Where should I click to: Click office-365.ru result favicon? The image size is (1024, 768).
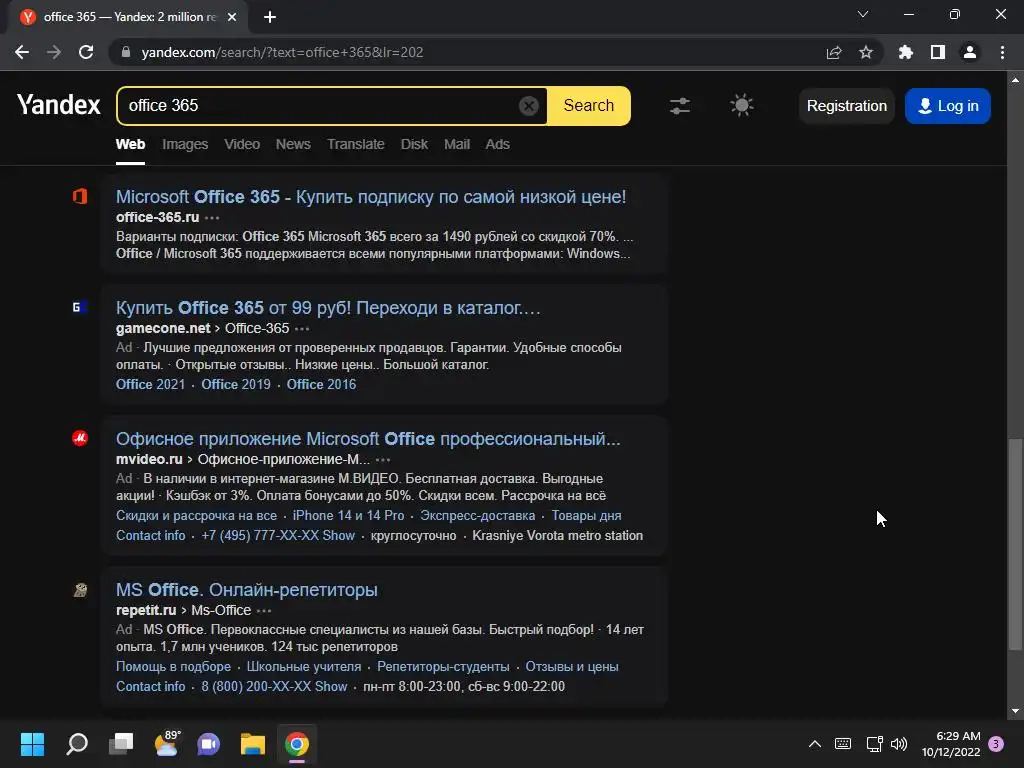(x=80, y=196)
